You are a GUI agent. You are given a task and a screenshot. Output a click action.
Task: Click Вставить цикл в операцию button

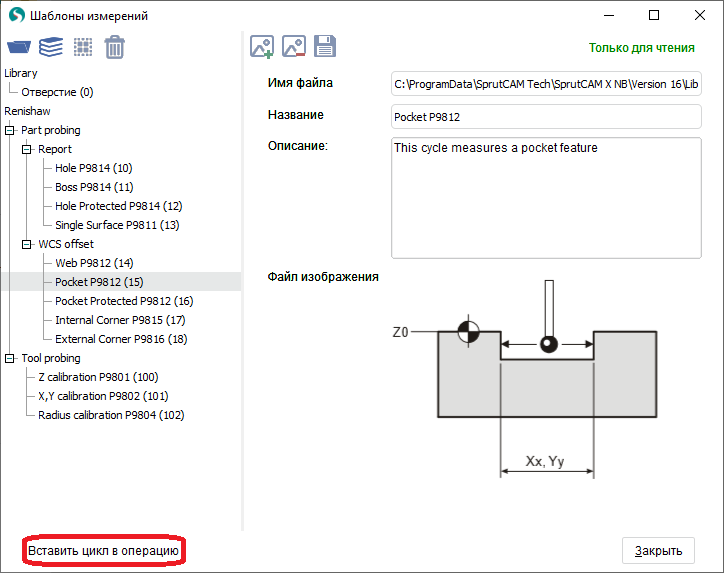click(103, 550)
